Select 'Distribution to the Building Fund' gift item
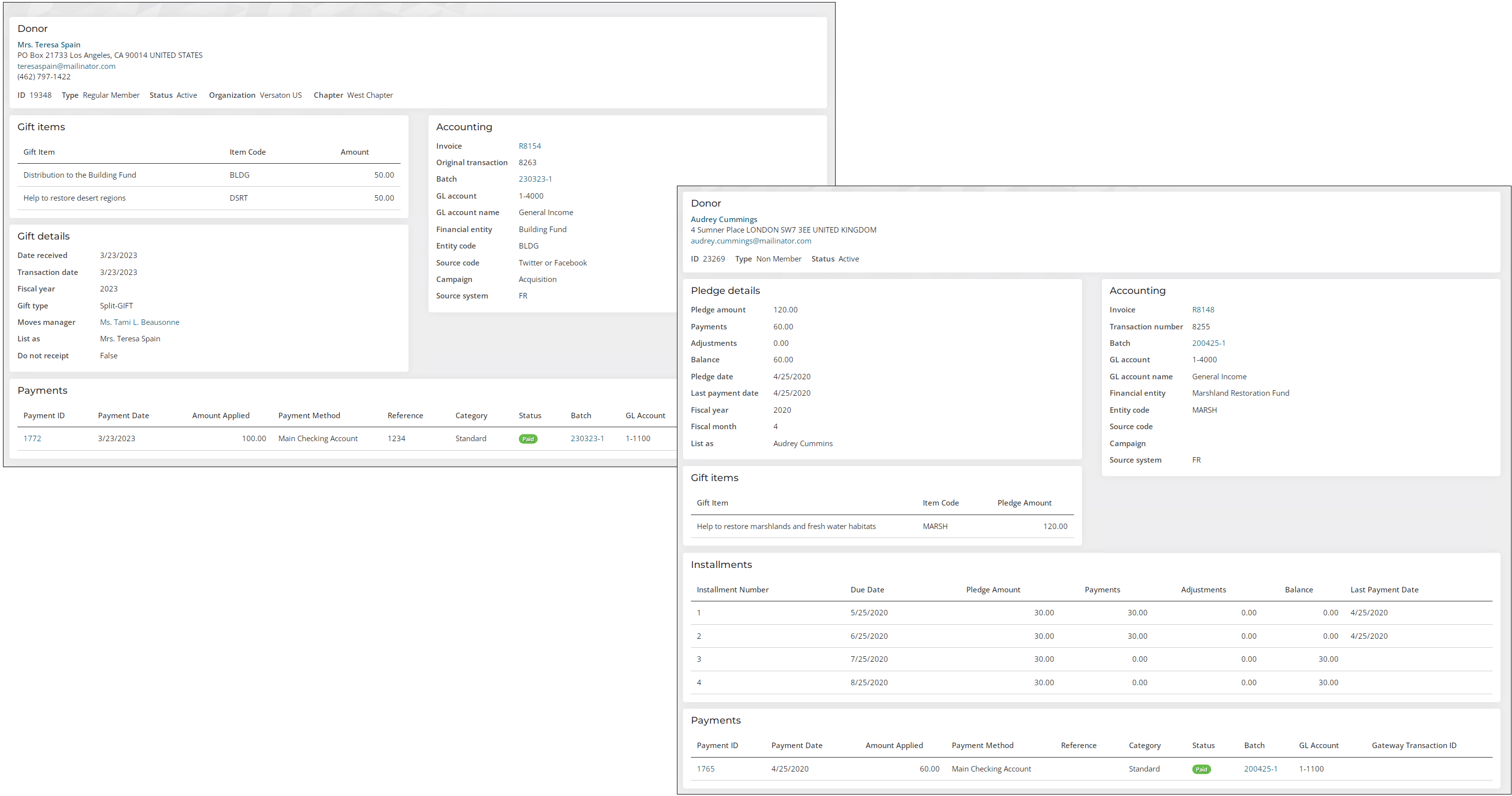Screen dimensions: 1512x796 point(80,175)
